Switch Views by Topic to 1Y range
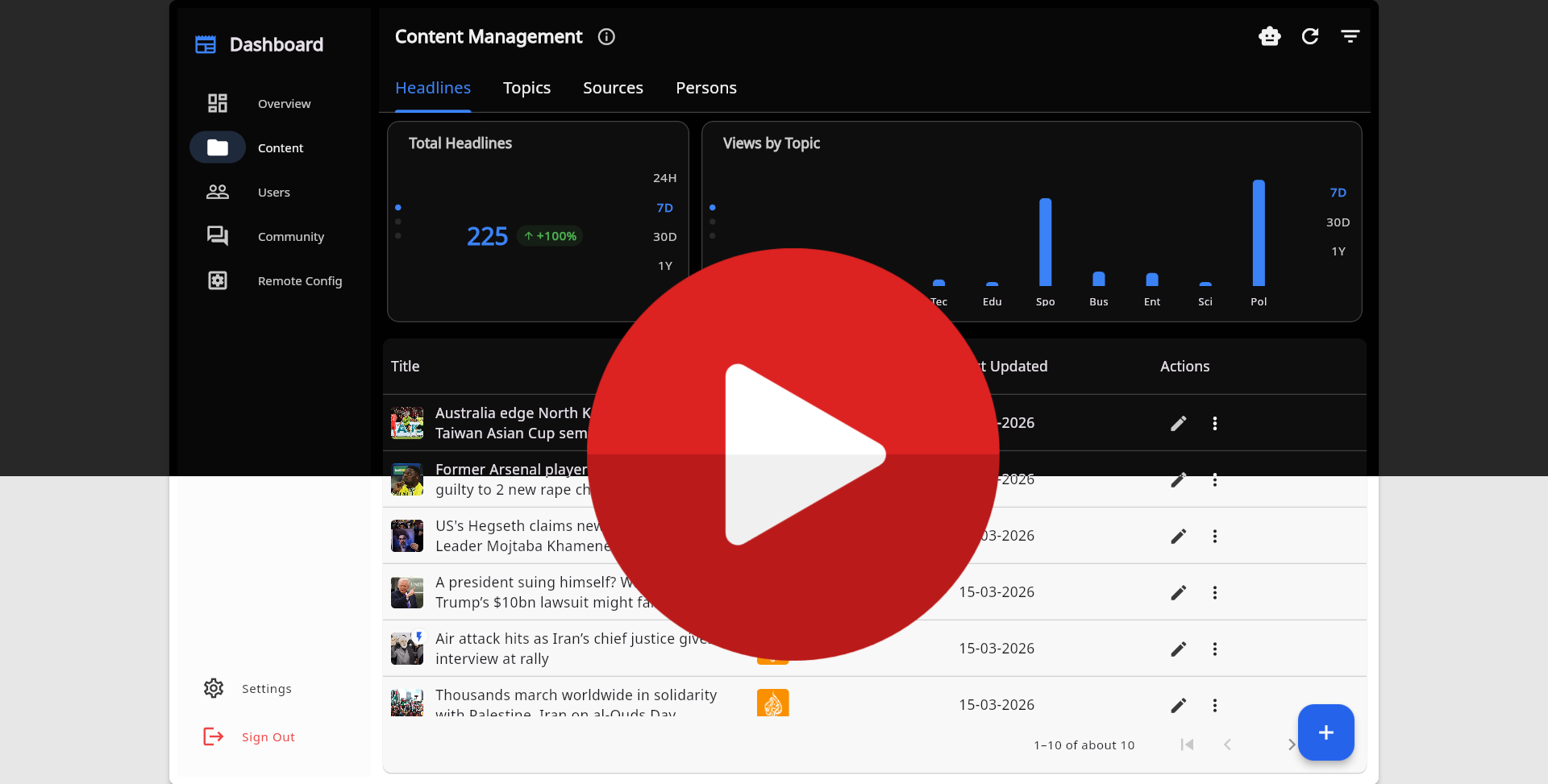Viewport: 1548px width, 784px height. pyautogui.click(x=1339, y=251)
